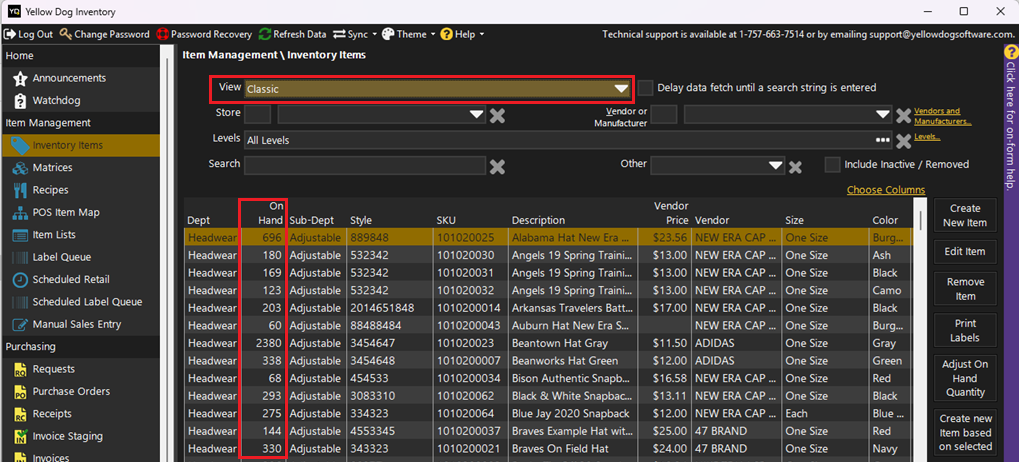Click the Log Out icon in toolbar
The image size is (1019, 462).
coord(11,34)
